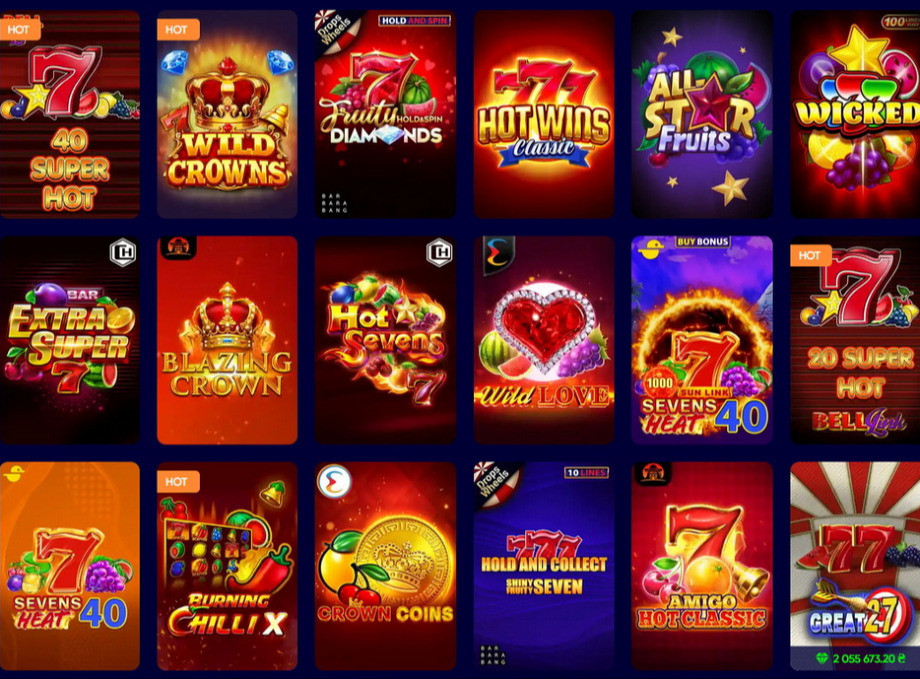Click round provider logo on Crown Coins
This screenshot has width=920, height=679.
[334, 482]
